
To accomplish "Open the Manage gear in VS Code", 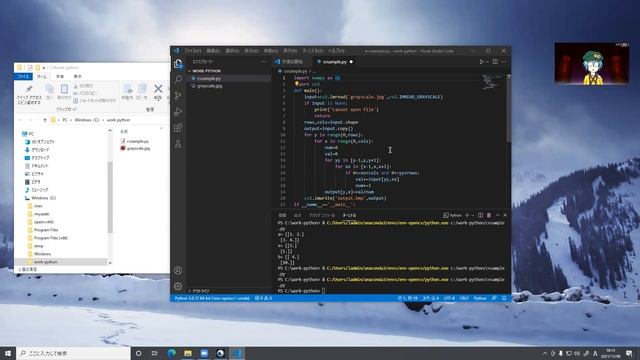I will click(x=178, y=286).
